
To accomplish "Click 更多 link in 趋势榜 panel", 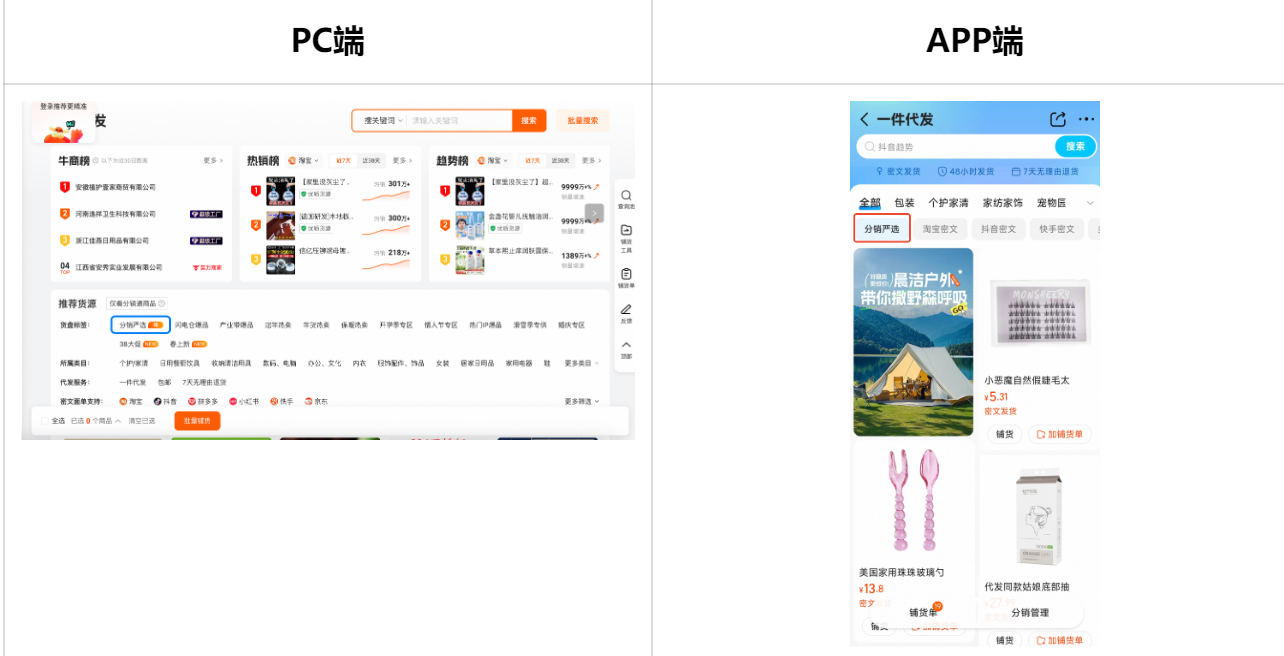I will 591,160.
